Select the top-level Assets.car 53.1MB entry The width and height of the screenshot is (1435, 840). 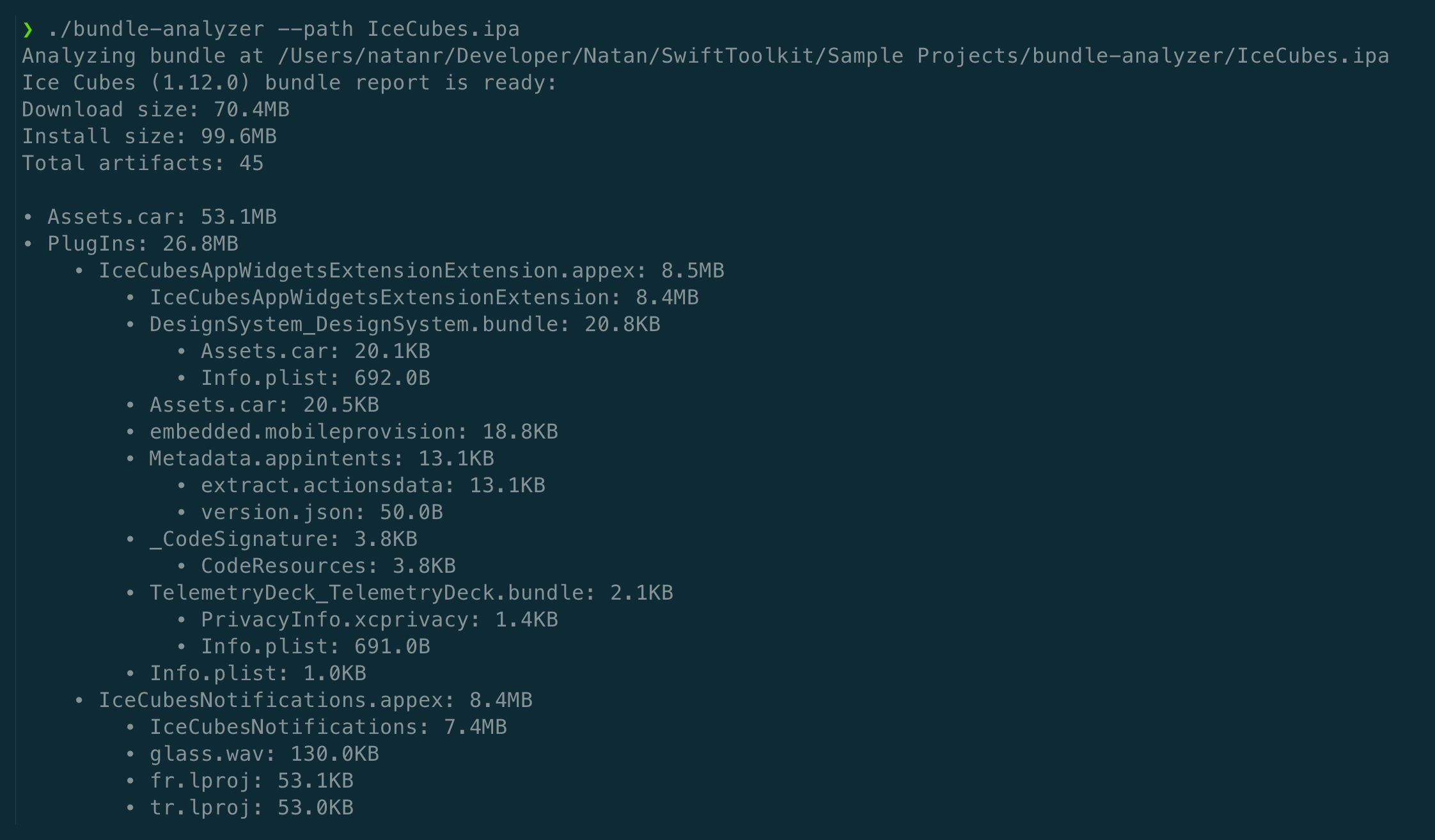click(x=162, y=217)
